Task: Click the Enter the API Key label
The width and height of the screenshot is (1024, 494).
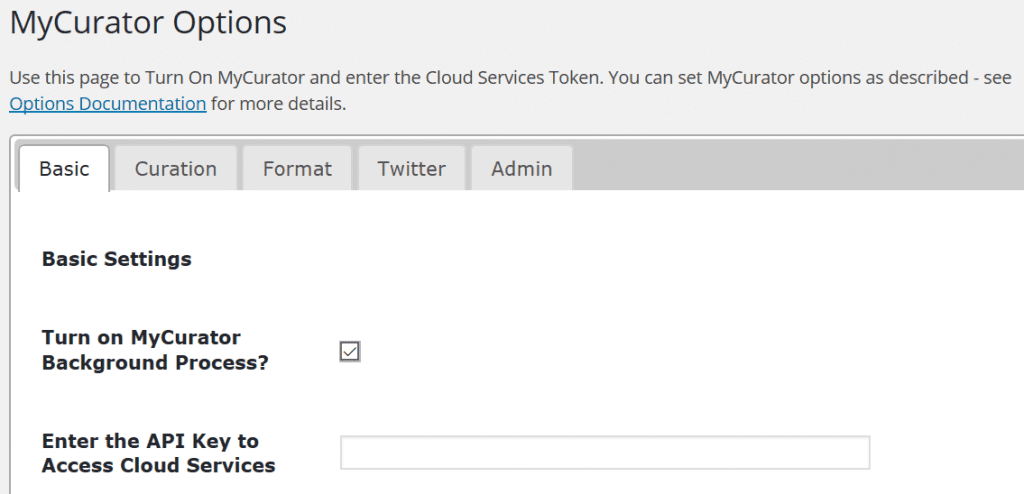Action: 159,453
